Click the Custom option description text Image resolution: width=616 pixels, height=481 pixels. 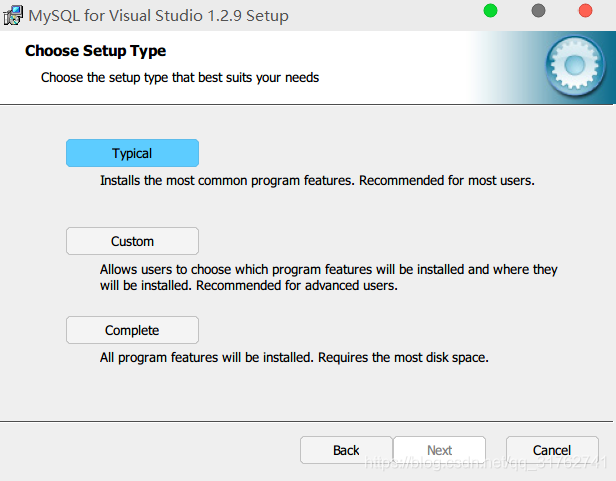(328, 277)
